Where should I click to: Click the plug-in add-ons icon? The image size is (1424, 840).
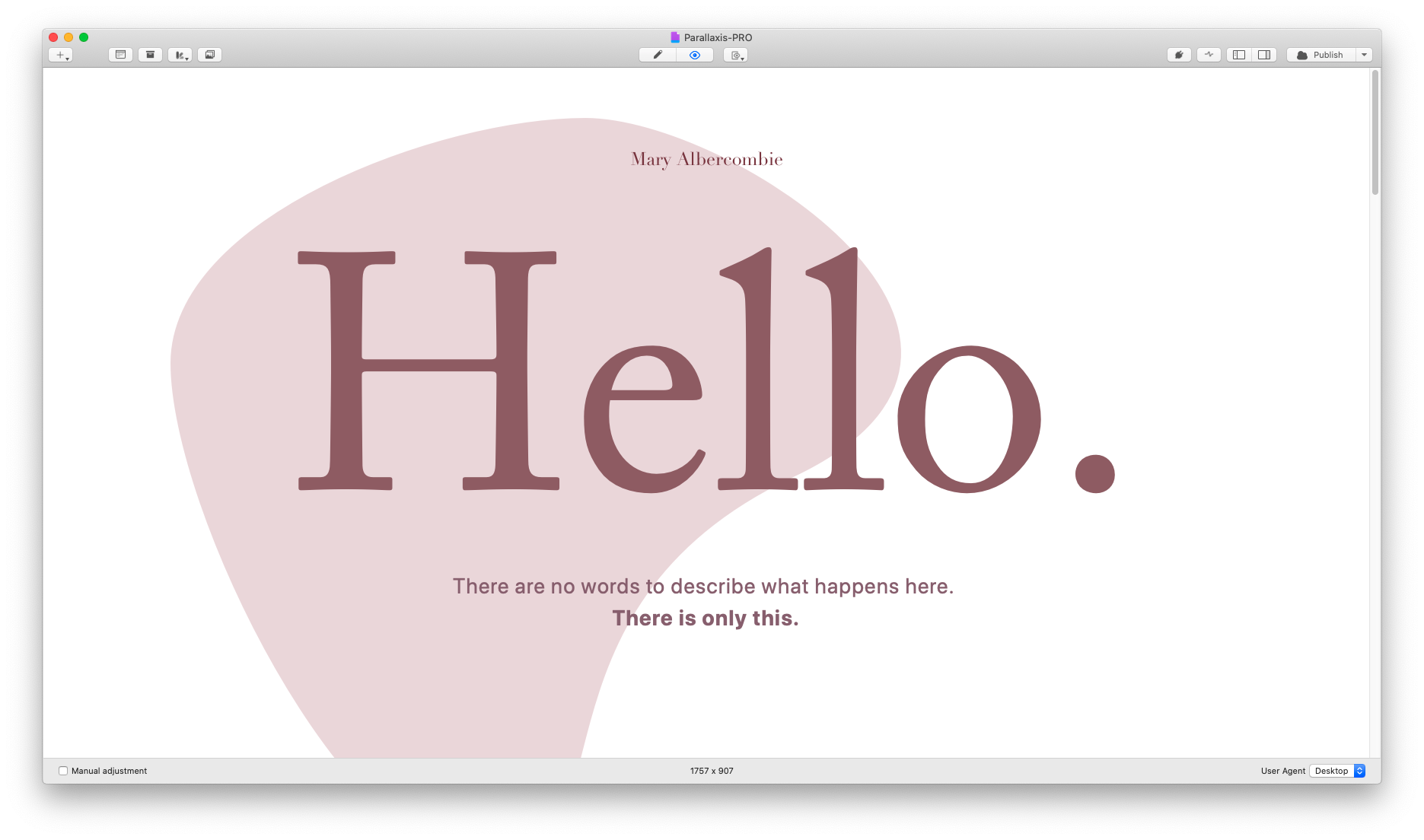(x=1179, y=55)
